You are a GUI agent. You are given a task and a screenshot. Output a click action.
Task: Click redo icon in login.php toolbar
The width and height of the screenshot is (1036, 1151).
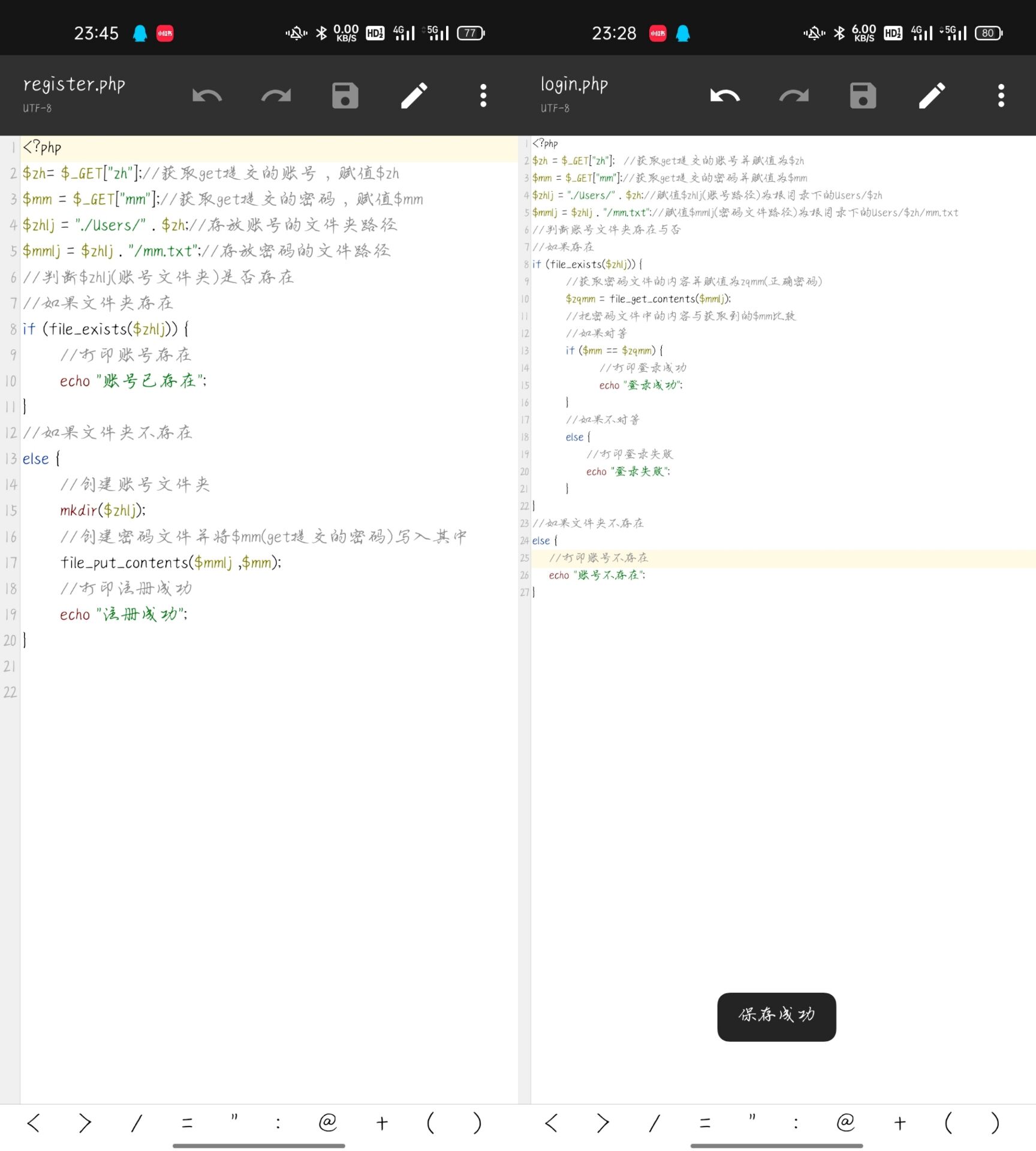(794, 96)
